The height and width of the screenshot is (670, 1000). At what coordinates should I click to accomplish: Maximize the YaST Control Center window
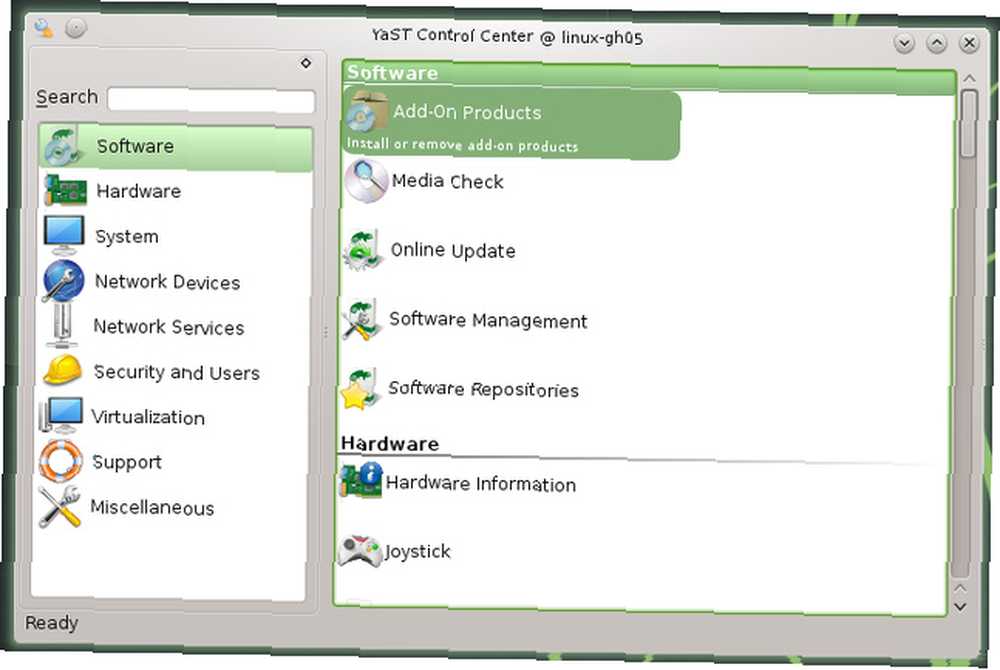click(937, 43)
